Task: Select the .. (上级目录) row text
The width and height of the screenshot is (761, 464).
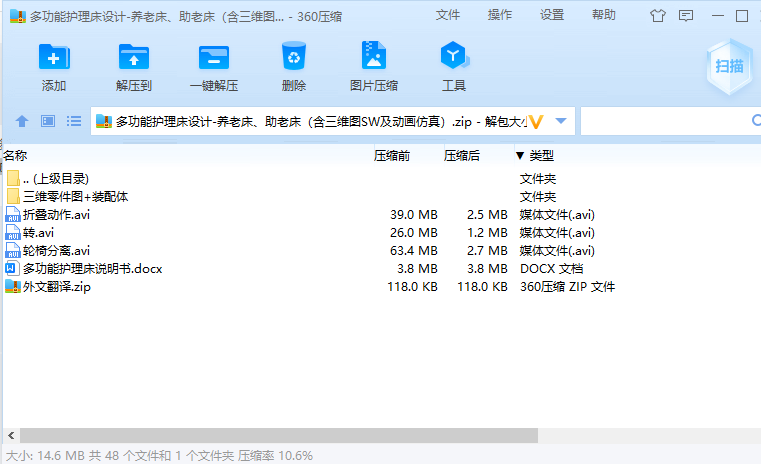Action: pos(56,179)
